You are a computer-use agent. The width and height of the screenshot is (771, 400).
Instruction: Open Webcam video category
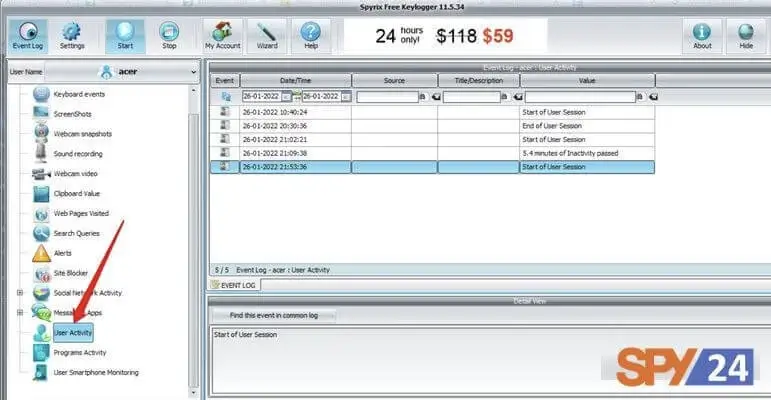click(x=75, y=174)
